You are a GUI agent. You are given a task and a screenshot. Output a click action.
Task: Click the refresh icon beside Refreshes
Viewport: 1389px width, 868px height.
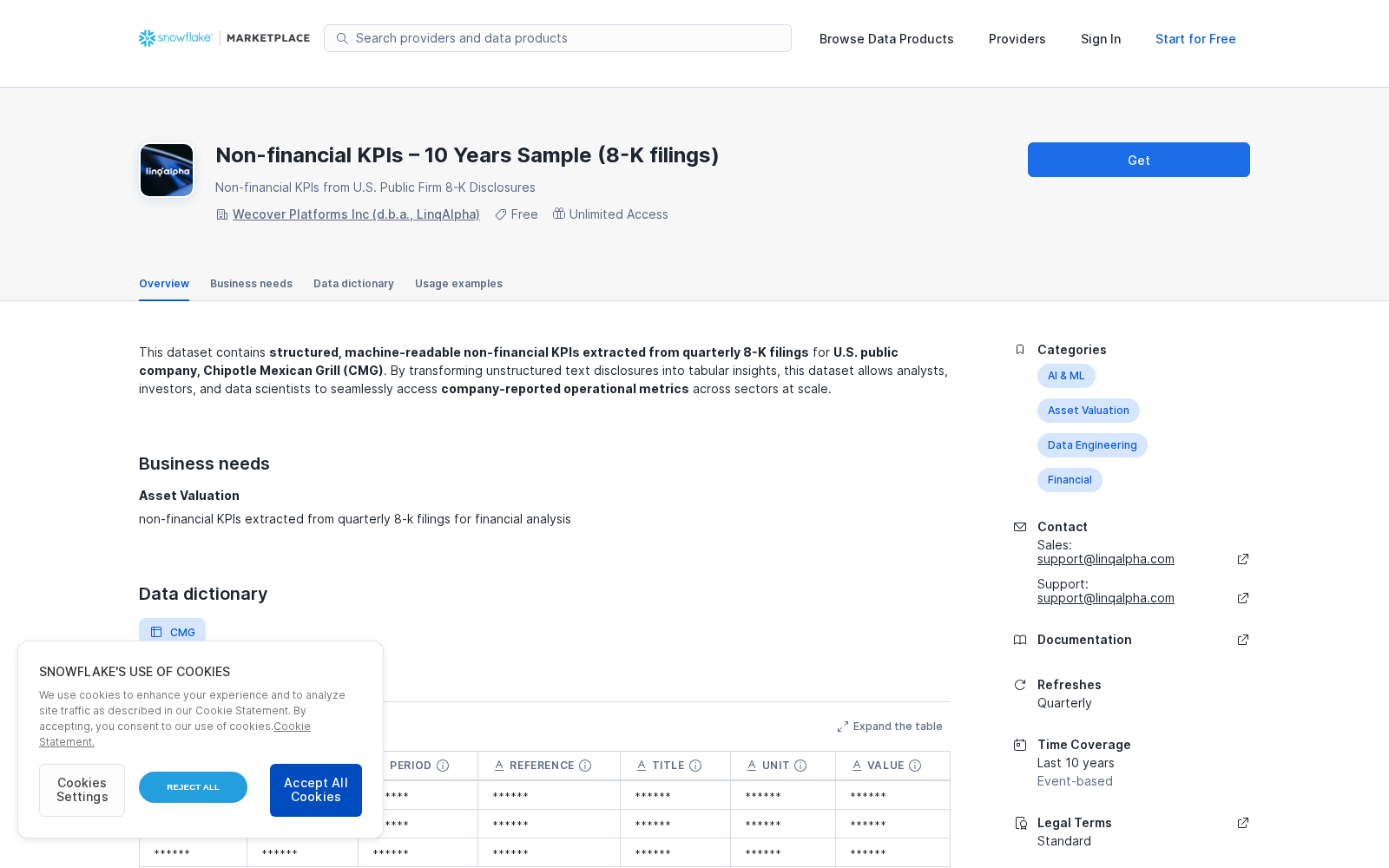1020,685
